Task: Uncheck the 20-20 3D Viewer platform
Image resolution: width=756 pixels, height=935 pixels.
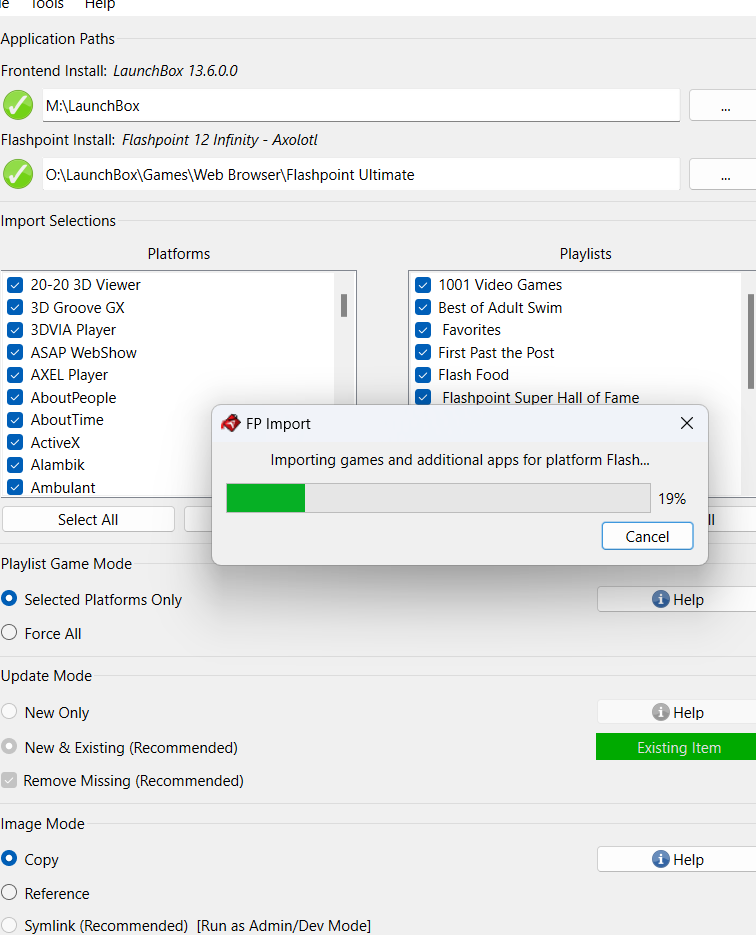Action: coord(15,285)
